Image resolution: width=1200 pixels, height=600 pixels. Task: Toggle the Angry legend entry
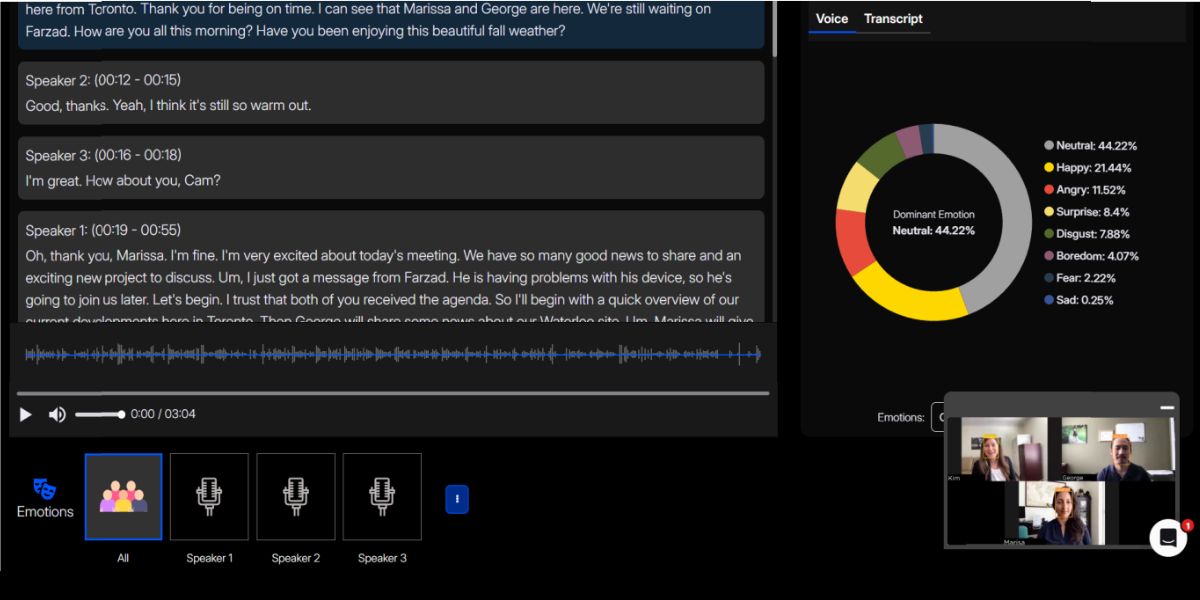[x=1085, y=190]
